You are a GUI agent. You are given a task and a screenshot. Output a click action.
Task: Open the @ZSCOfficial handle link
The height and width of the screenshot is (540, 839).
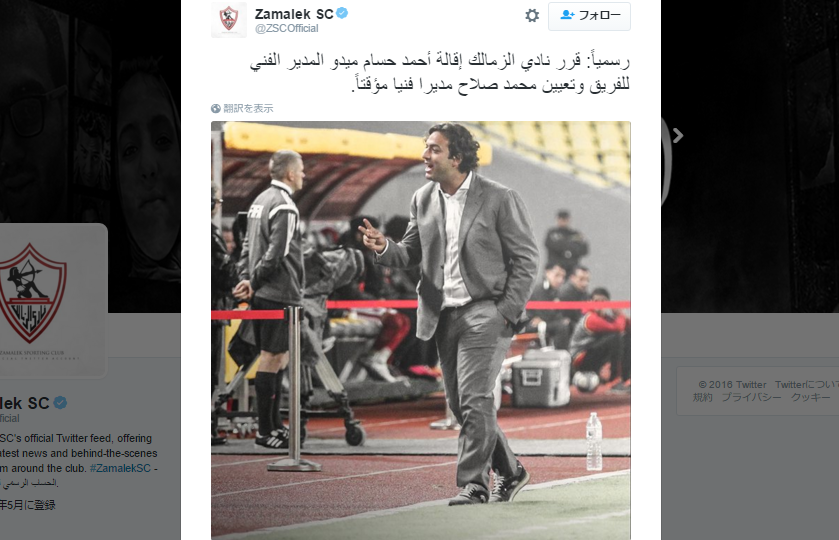pyautogui.click(x=286, y=28)
